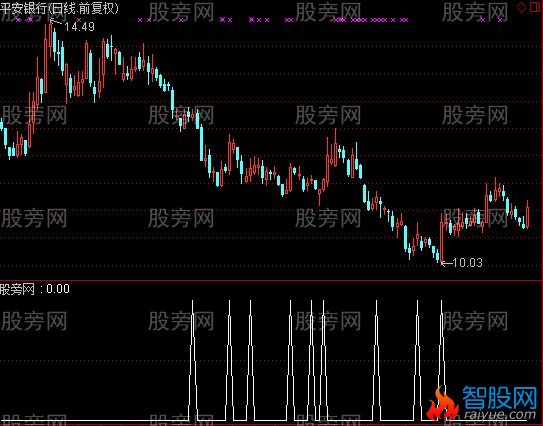The width and height of the screenshot is (543, 426).
Task: Select the 14.49 high price label
Action: (x=79, y=26)
